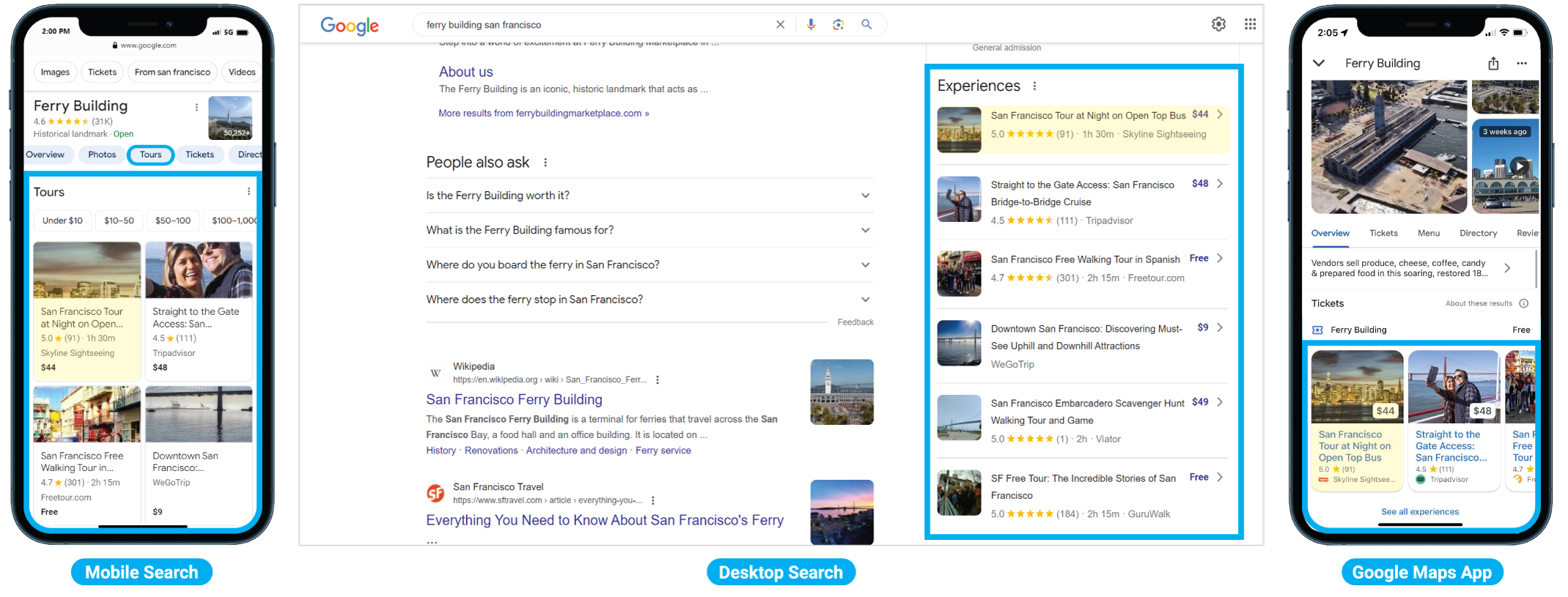The width and height of the screenshot is (1568, 597).
Task: Open $48 Straight to the Gate card in Maps
Action: click(1454, 420)
